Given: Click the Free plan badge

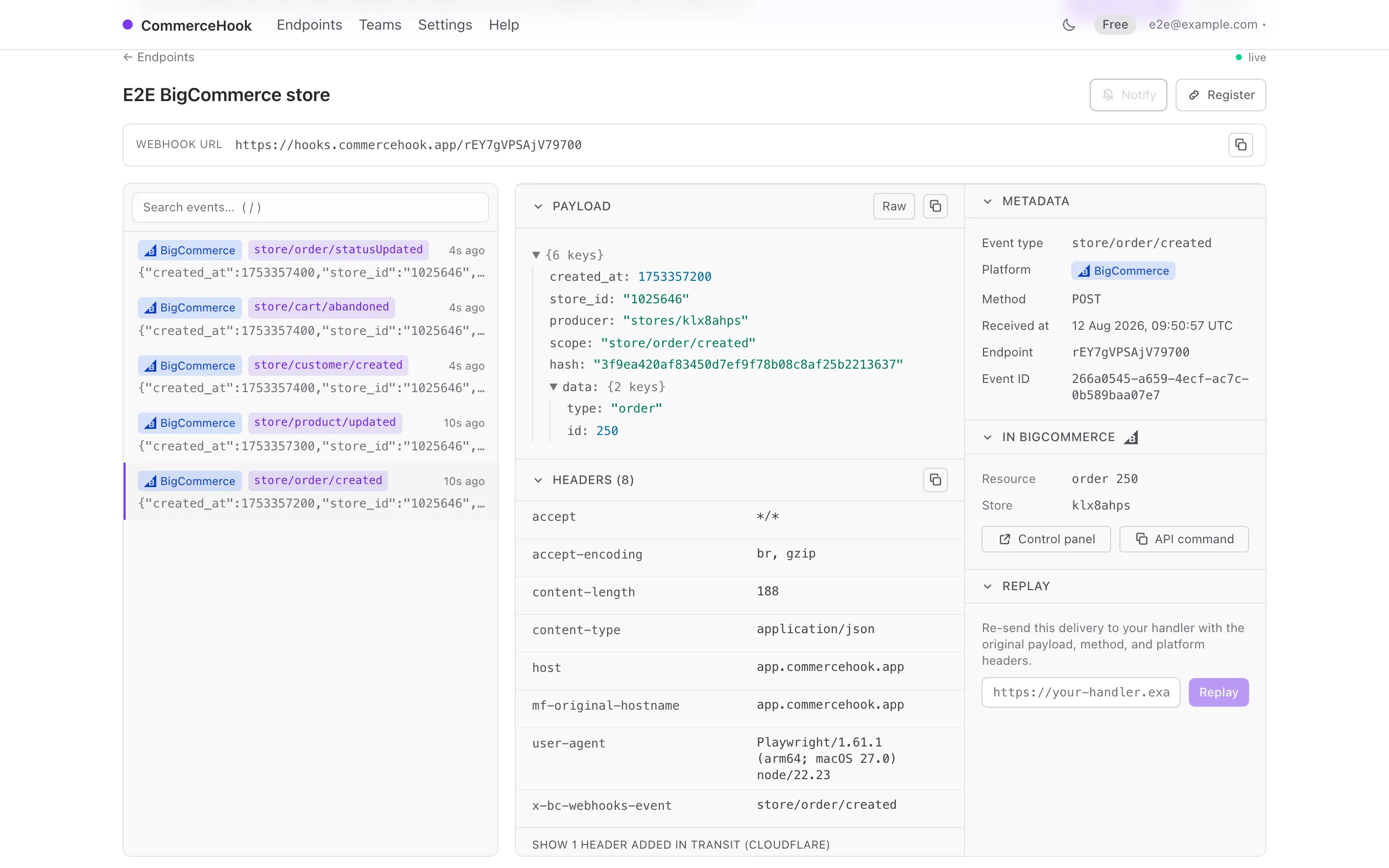Looking at the screenshot, I should (x=1115, y=25).
